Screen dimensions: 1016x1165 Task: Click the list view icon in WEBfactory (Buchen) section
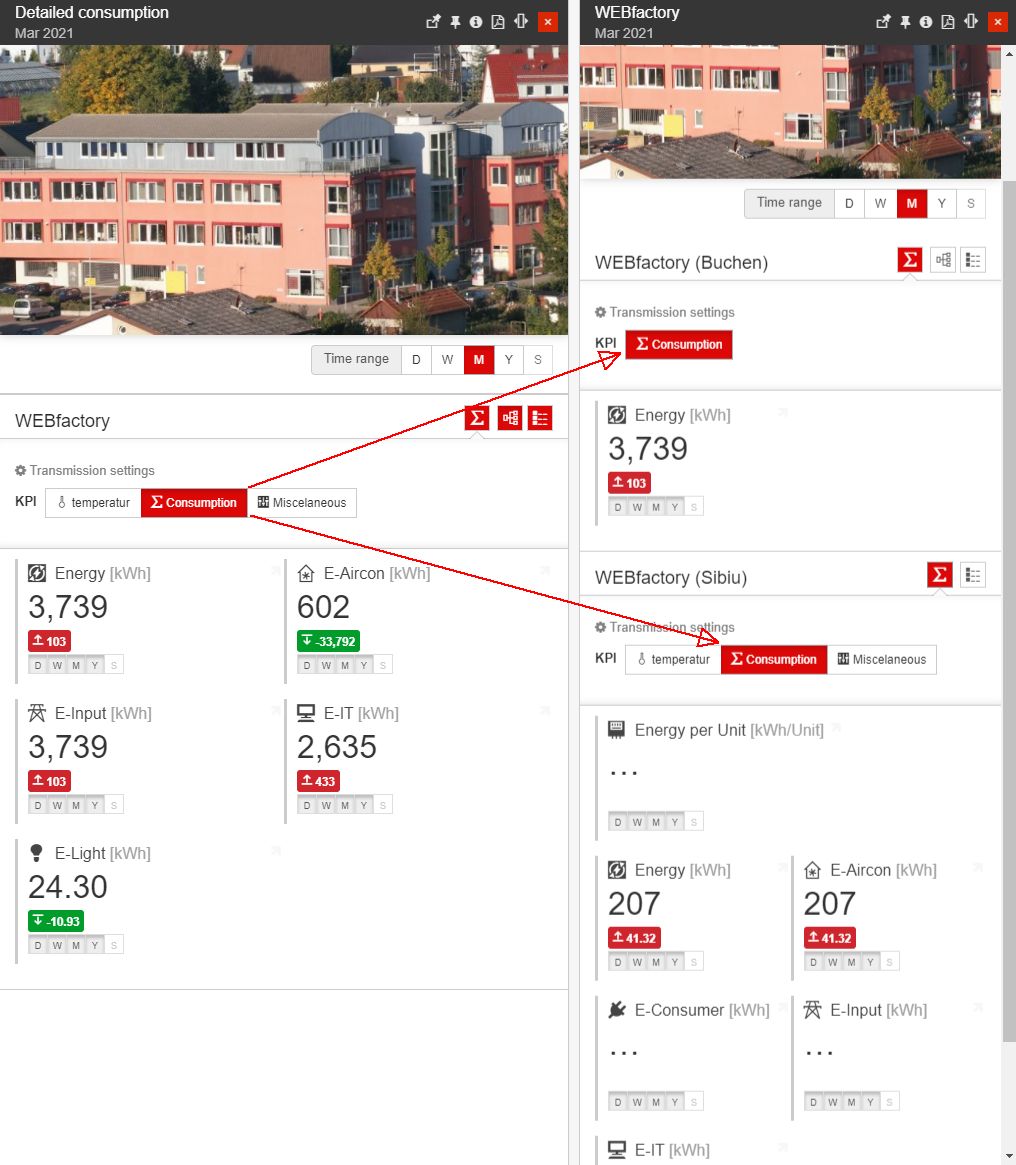click(972, 261)
